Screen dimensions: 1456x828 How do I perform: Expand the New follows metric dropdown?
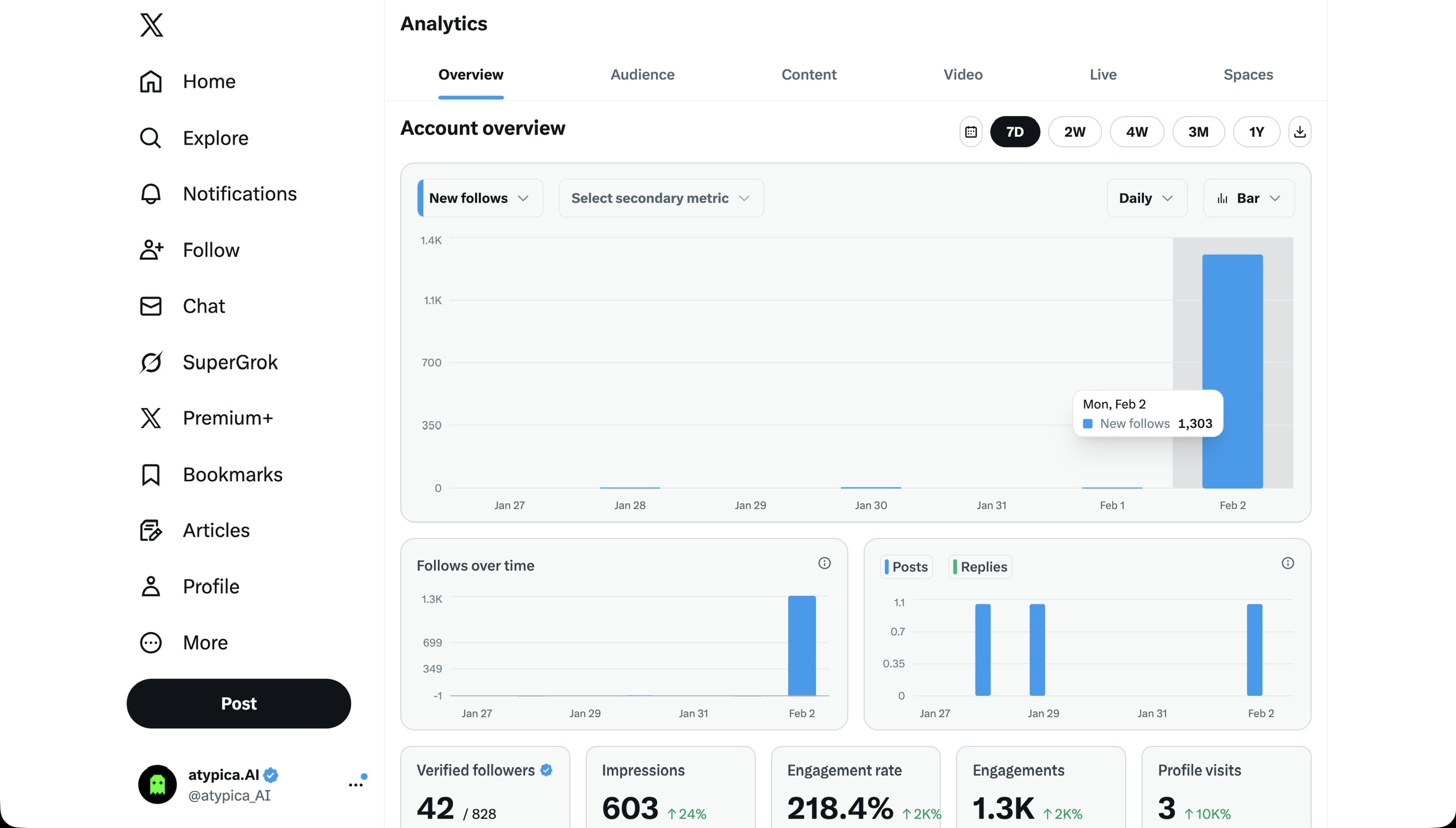click(479, 198)
